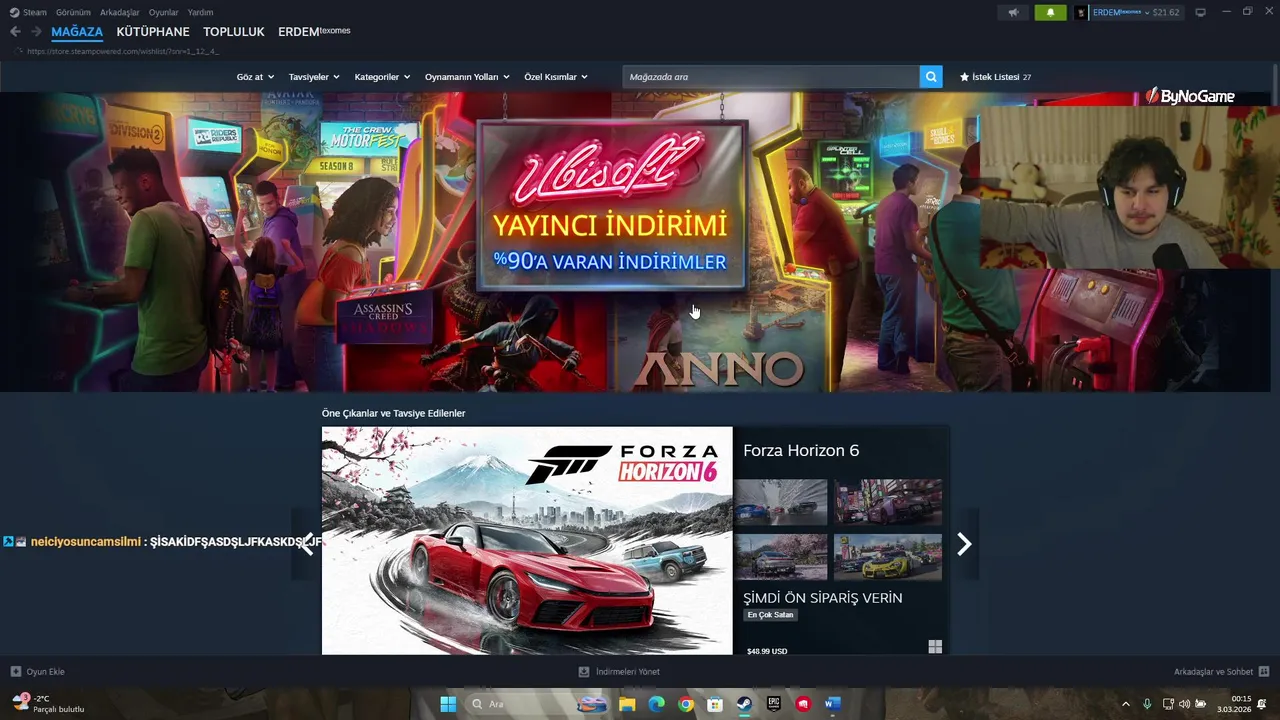Click the store URL text under the tabs
This screenshot has height=720, width=1280.
123,51
